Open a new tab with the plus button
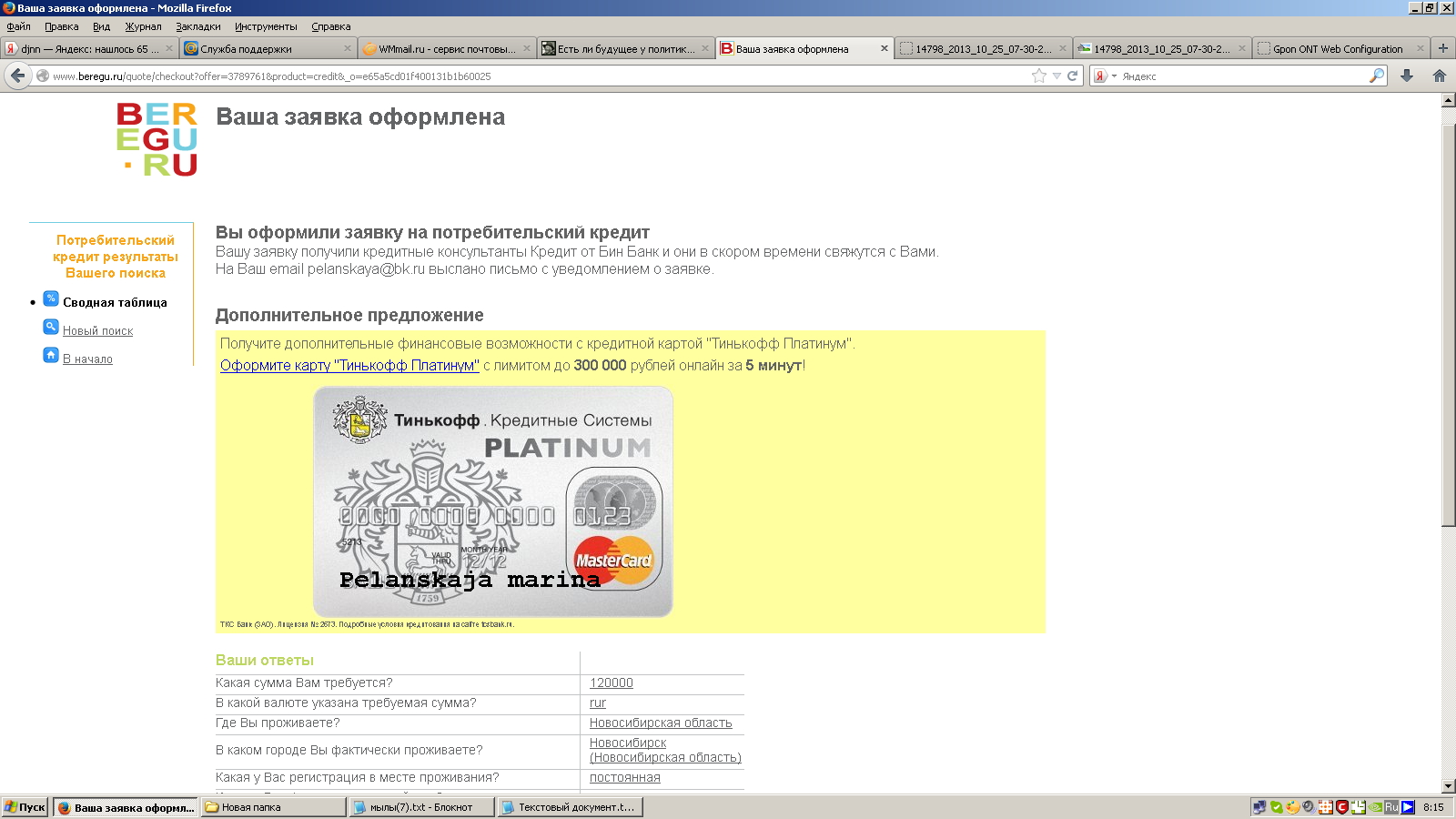Image resolution: width=1456 pixels, height=819 pixels. coord(1442,48)
